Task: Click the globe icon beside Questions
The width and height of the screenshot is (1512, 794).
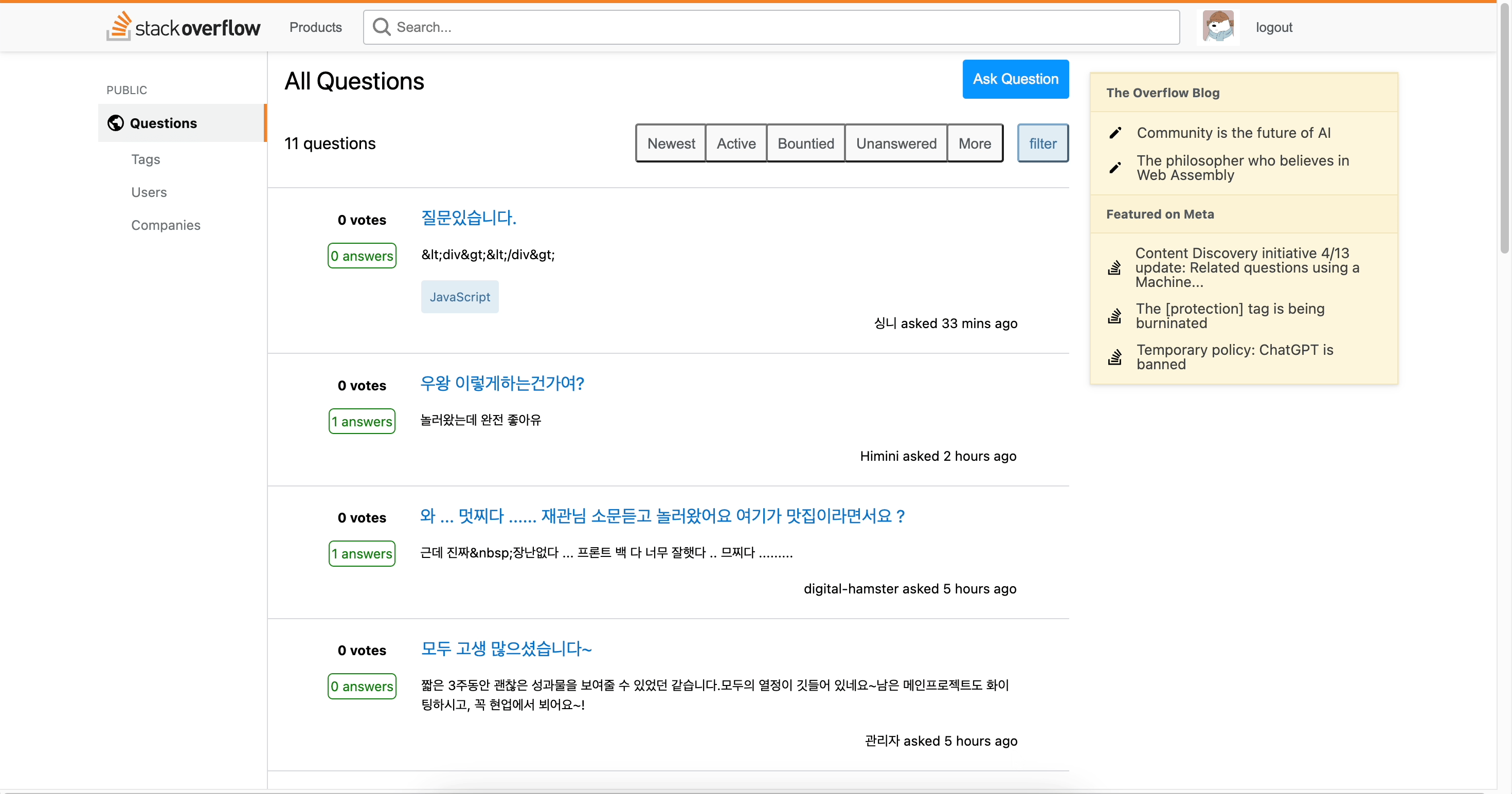Action: click(x=116, y=123)
